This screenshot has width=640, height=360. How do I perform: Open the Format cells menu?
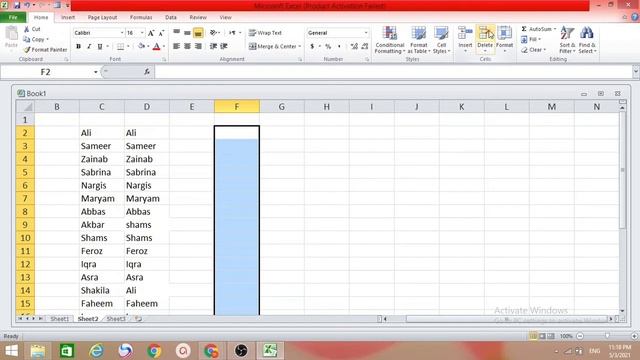(x=504, y=40)
